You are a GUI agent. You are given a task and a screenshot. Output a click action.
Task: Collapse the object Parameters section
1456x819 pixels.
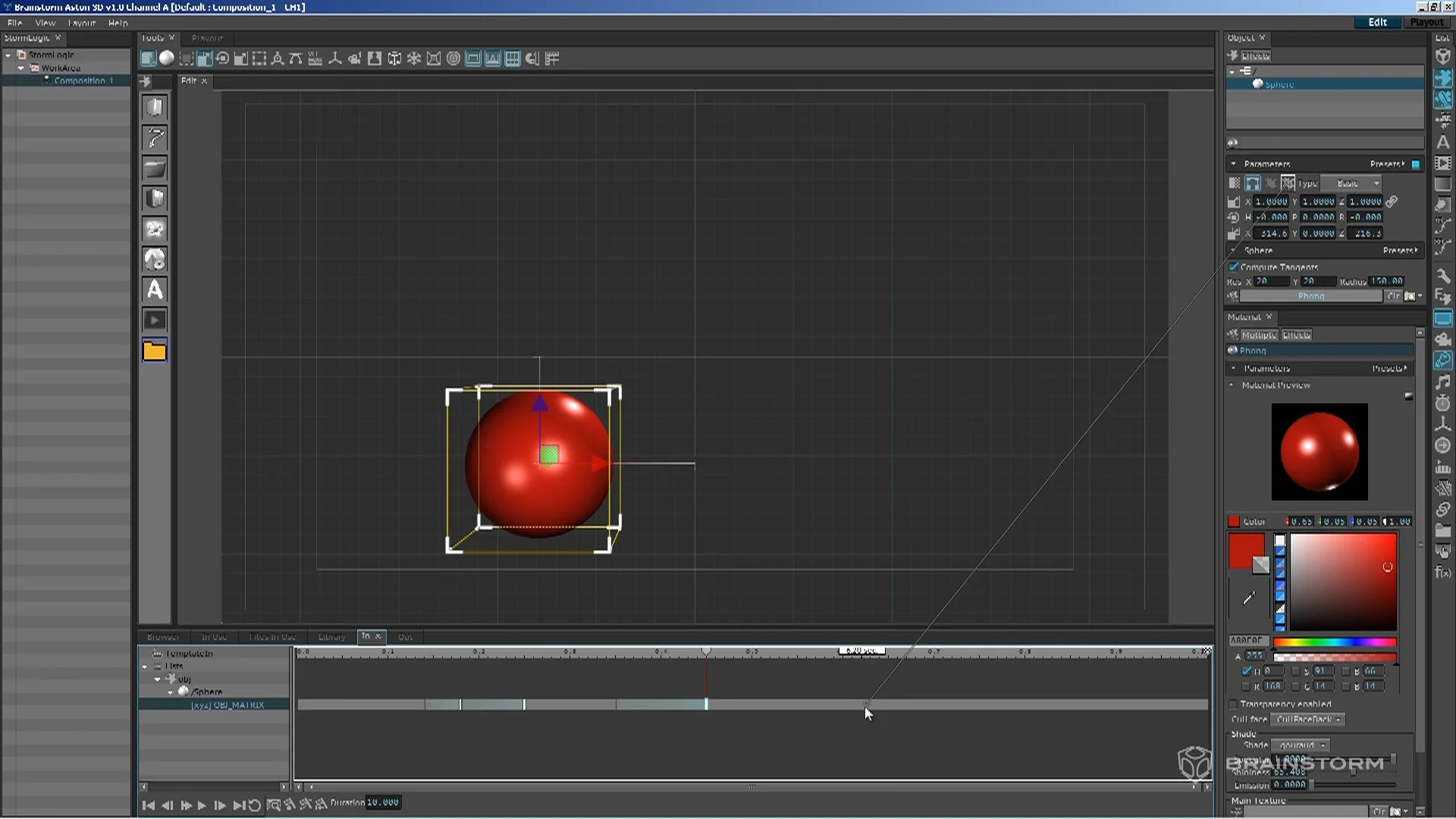(x=1233, y=164)
